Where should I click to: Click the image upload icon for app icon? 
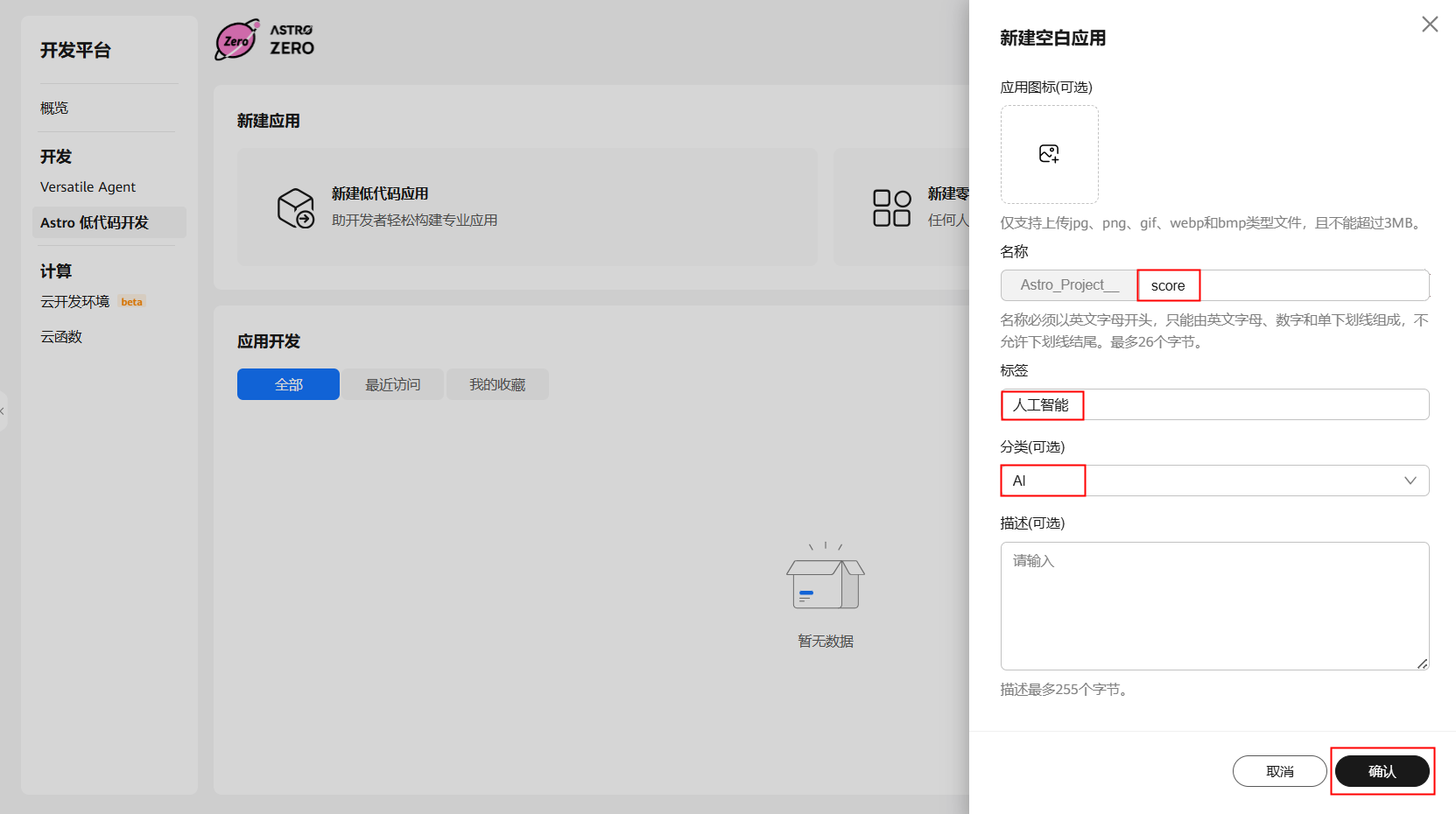(1049, 154)
